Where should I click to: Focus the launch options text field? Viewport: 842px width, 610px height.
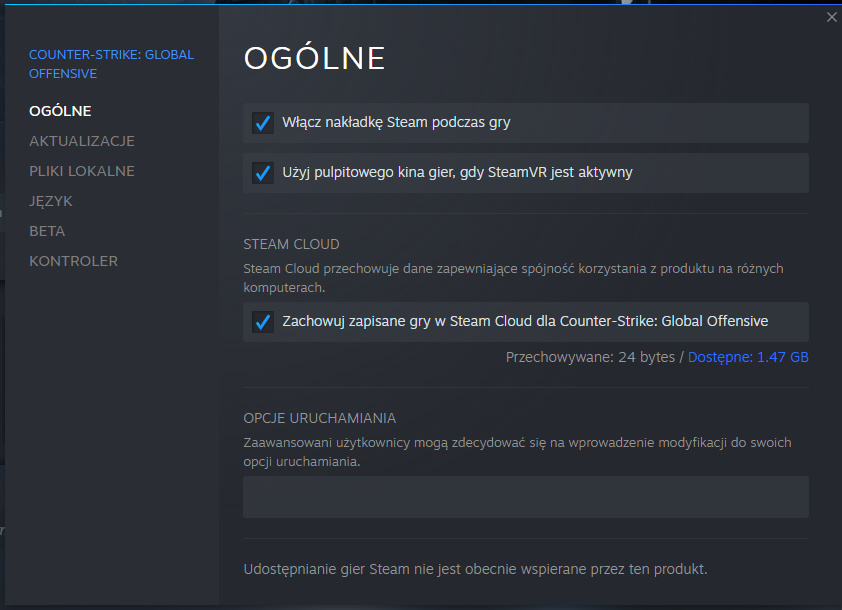point(526,497)
